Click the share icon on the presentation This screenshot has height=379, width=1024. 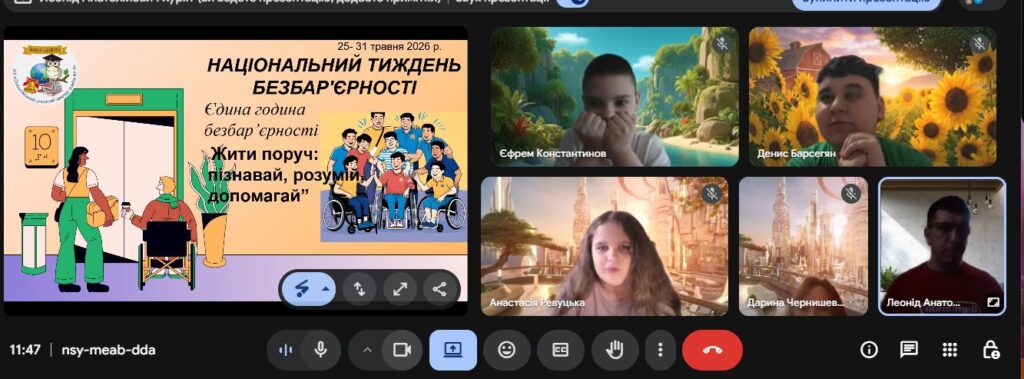click(440, 289)
